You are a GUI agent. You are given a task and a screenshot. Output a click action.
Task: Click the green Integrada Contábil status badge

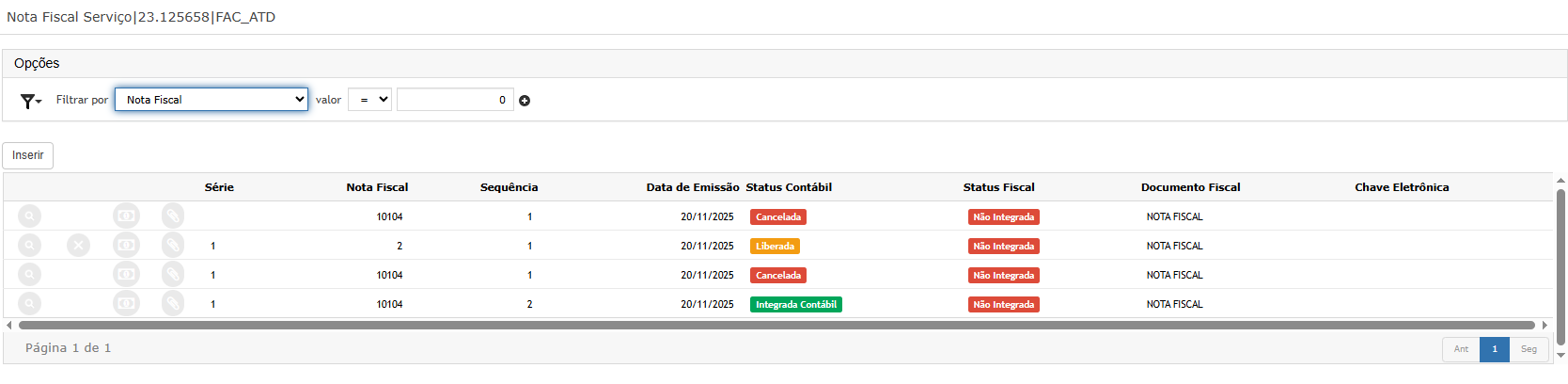click(795, 305)
